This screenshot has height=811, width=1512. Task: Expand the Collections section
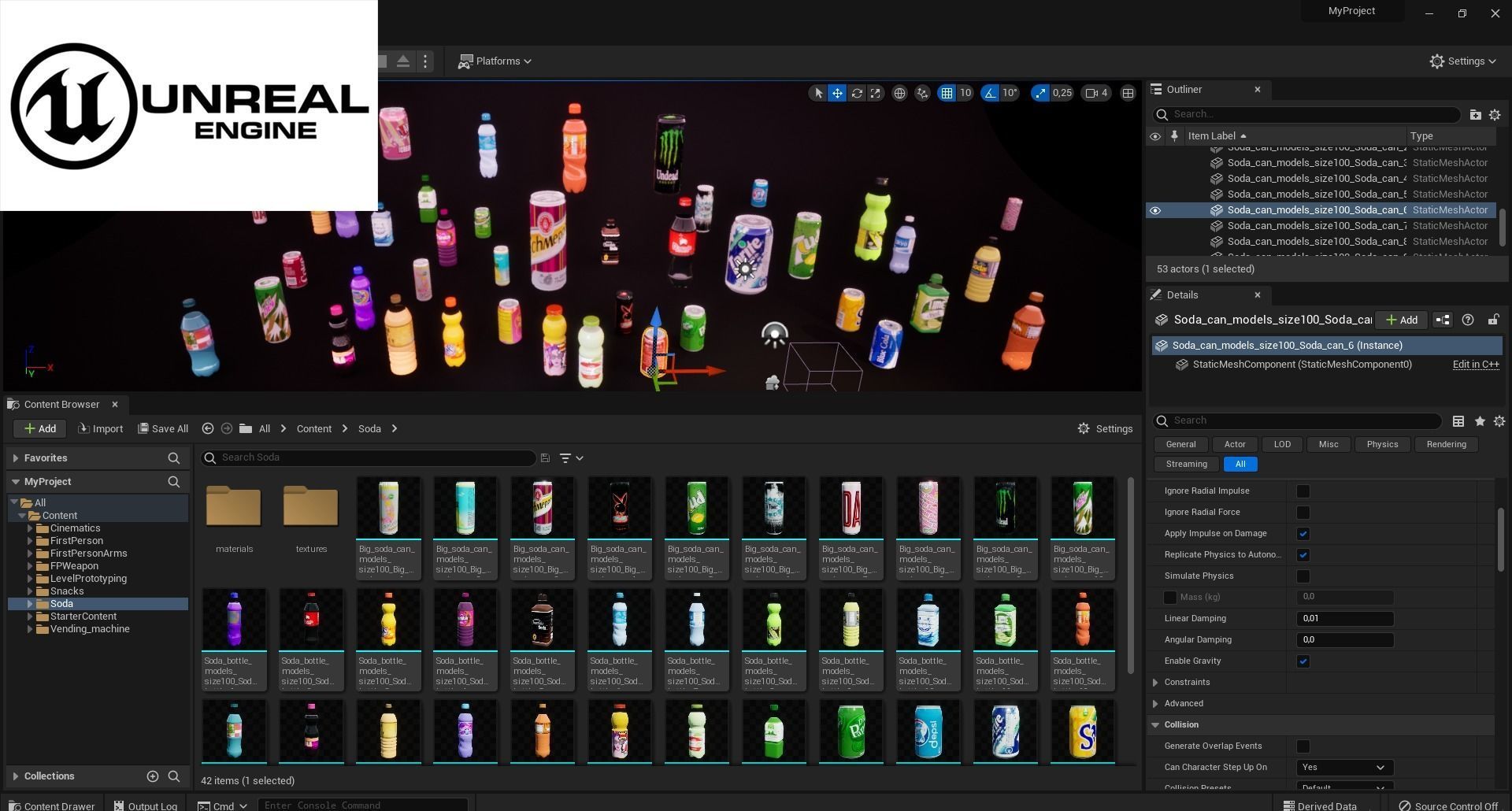[15, 776]
